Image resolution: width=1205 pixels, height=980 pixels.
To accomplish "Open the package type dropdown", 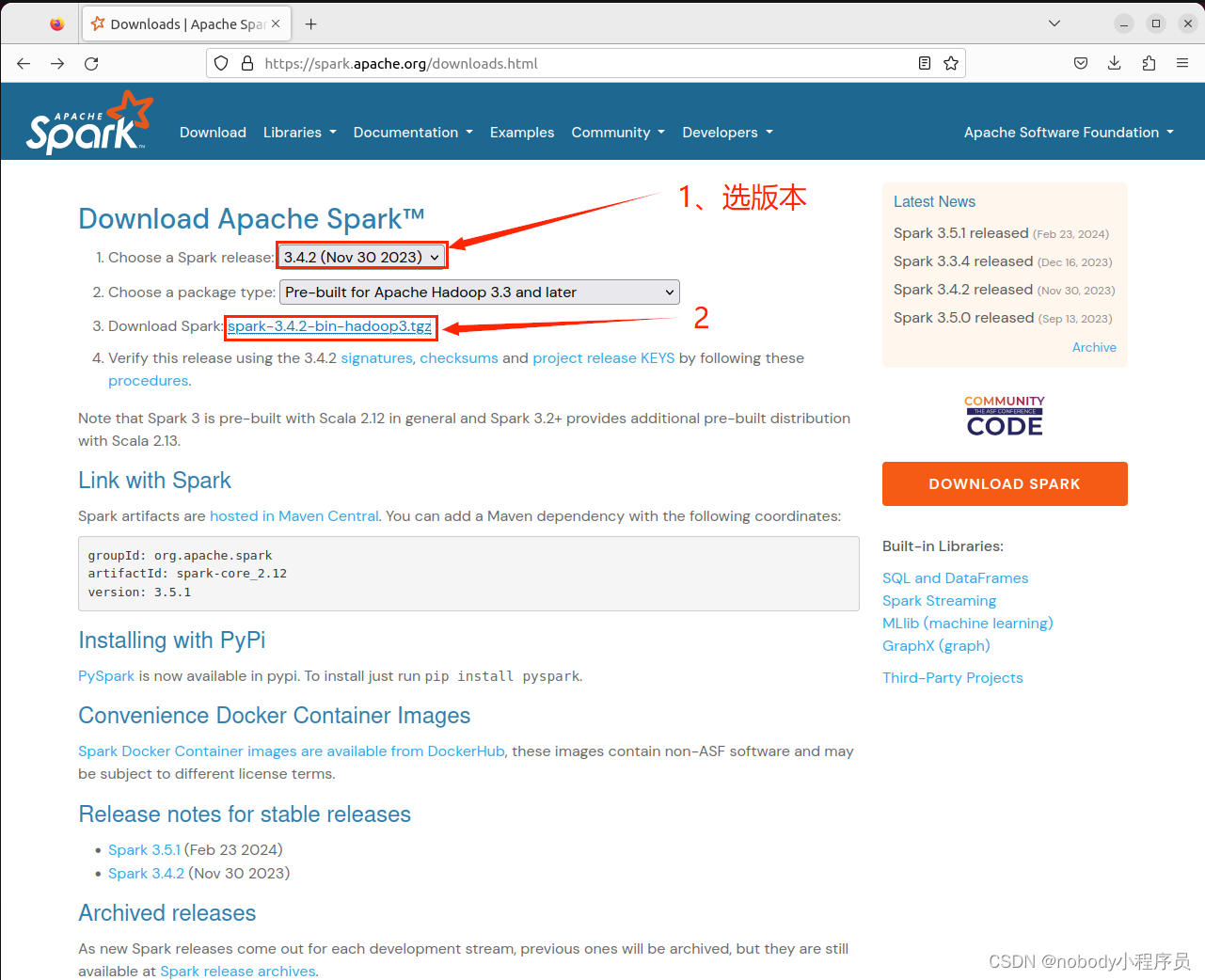I will point(480,292).
